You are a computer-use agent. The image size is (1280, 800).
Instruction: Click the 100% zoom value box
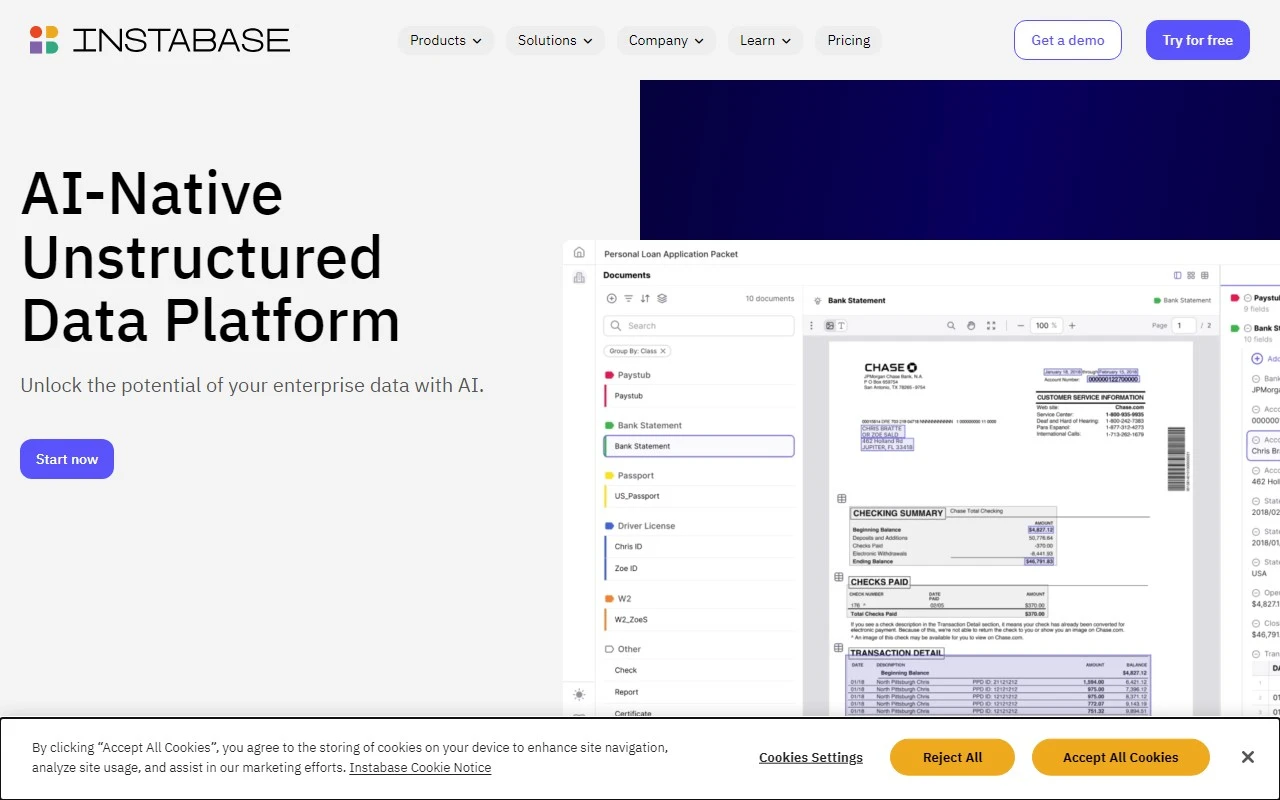[x=1046, y=325]
